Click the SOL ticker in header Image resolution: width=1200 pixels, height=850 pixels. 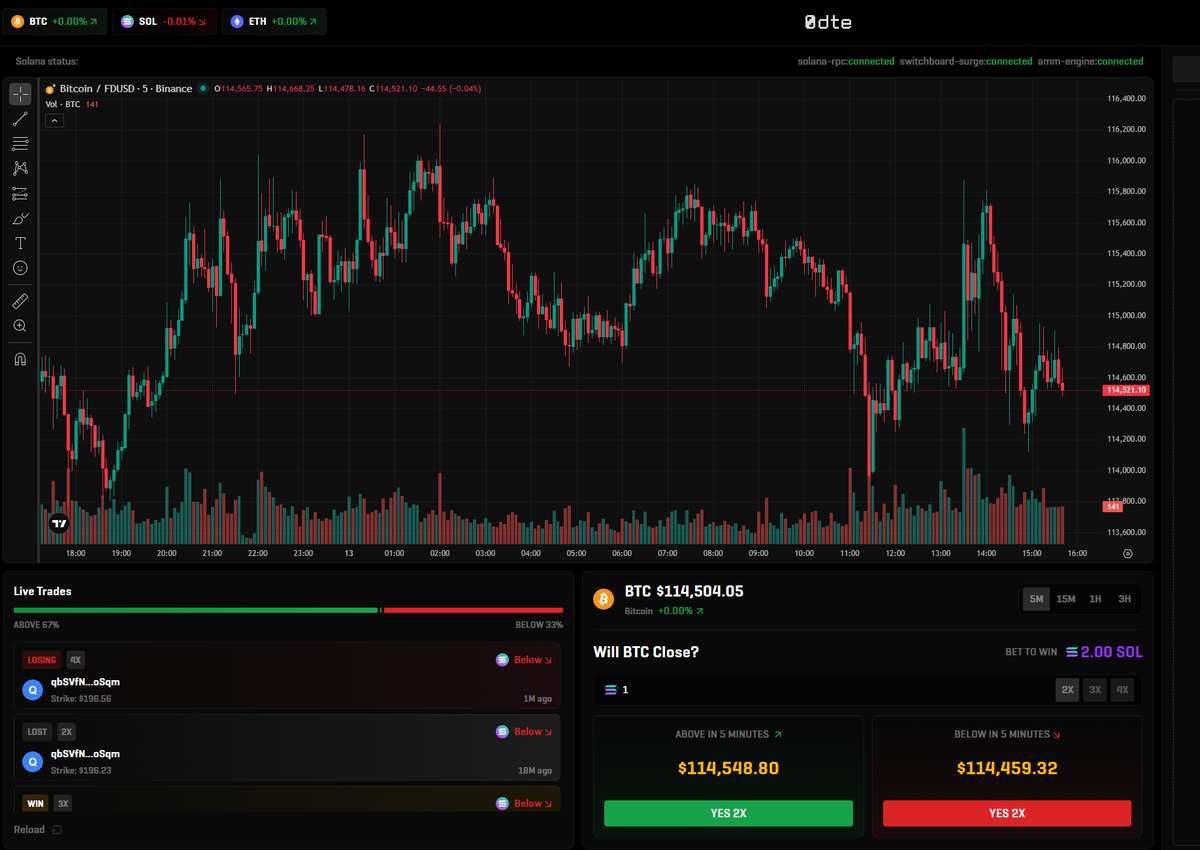[165, 21]
